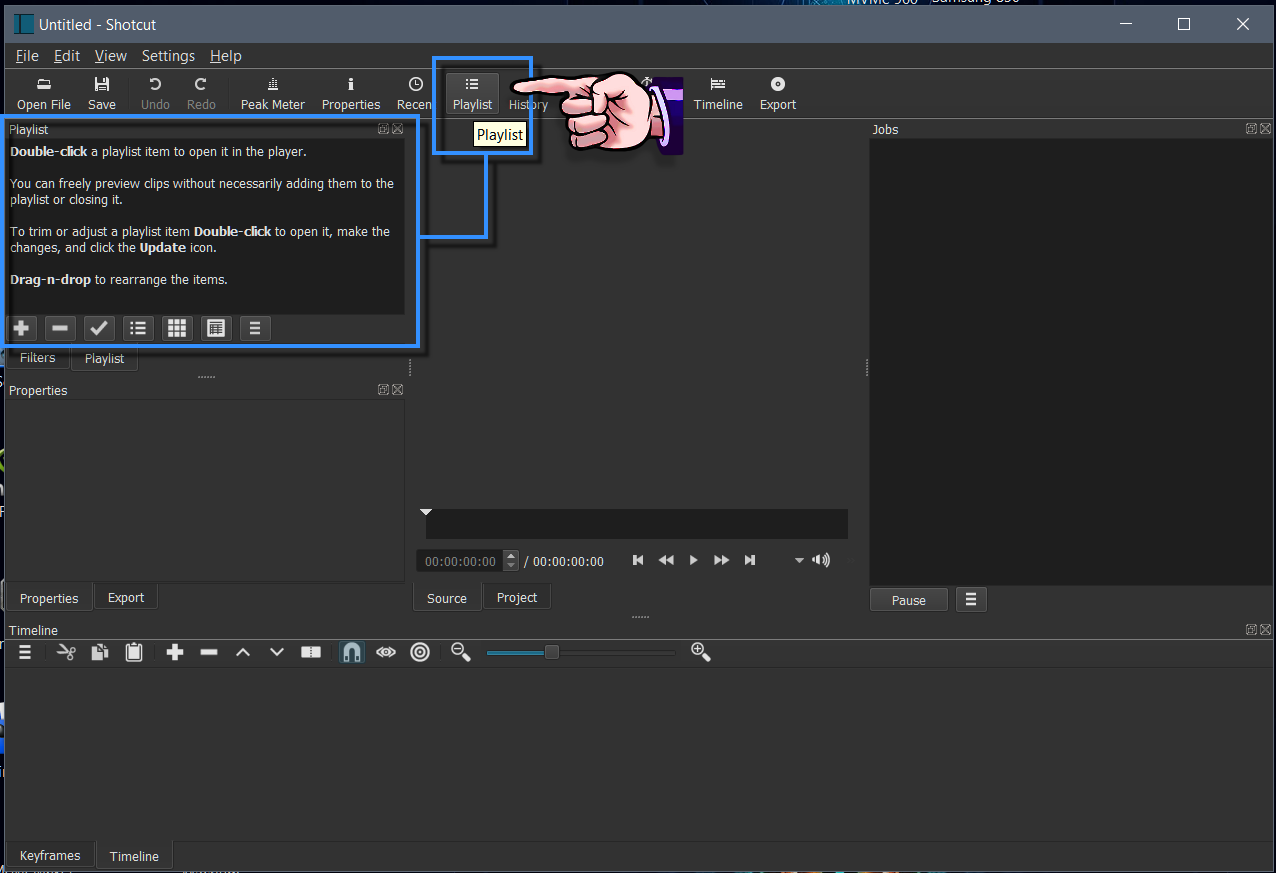Toggle scrub while dragging eye icon
The width and height of the screenshot is (1276, 873).
point(386,652)
